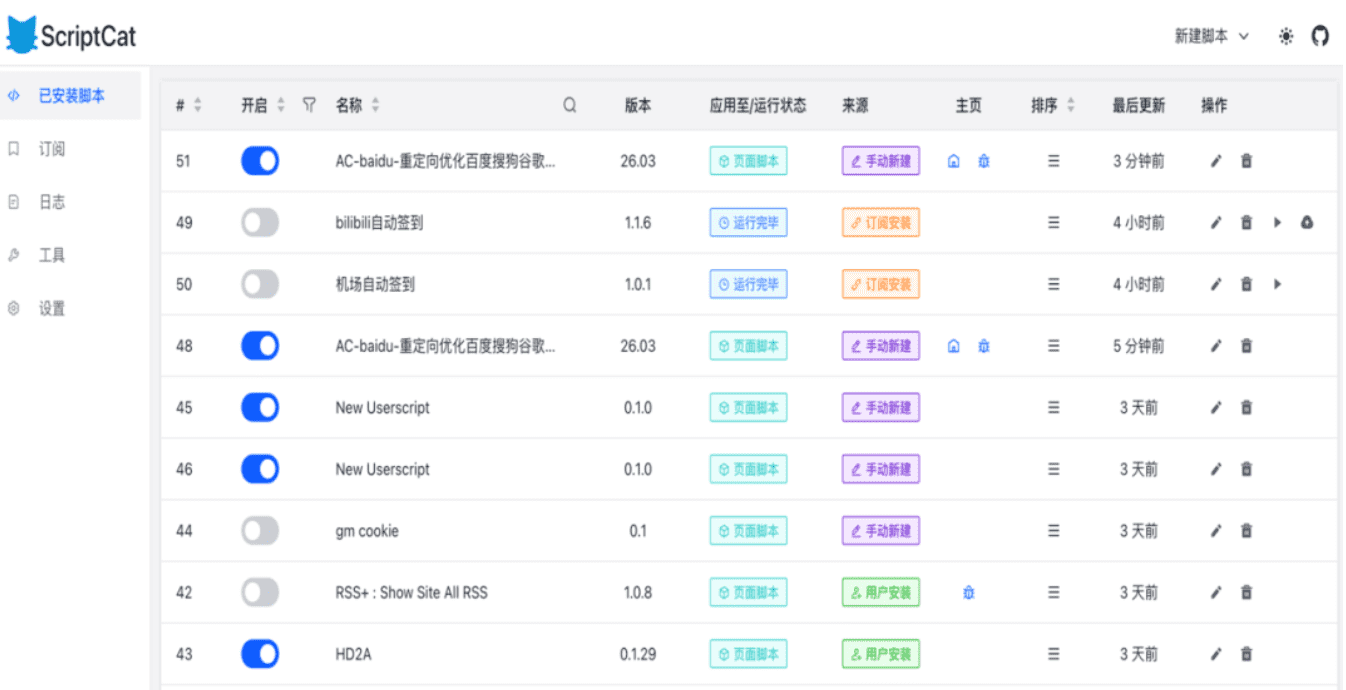Viewport: 1346px width, 690px height.
Task: Disable script number 48 switch
Action: (x=260, y=346)
